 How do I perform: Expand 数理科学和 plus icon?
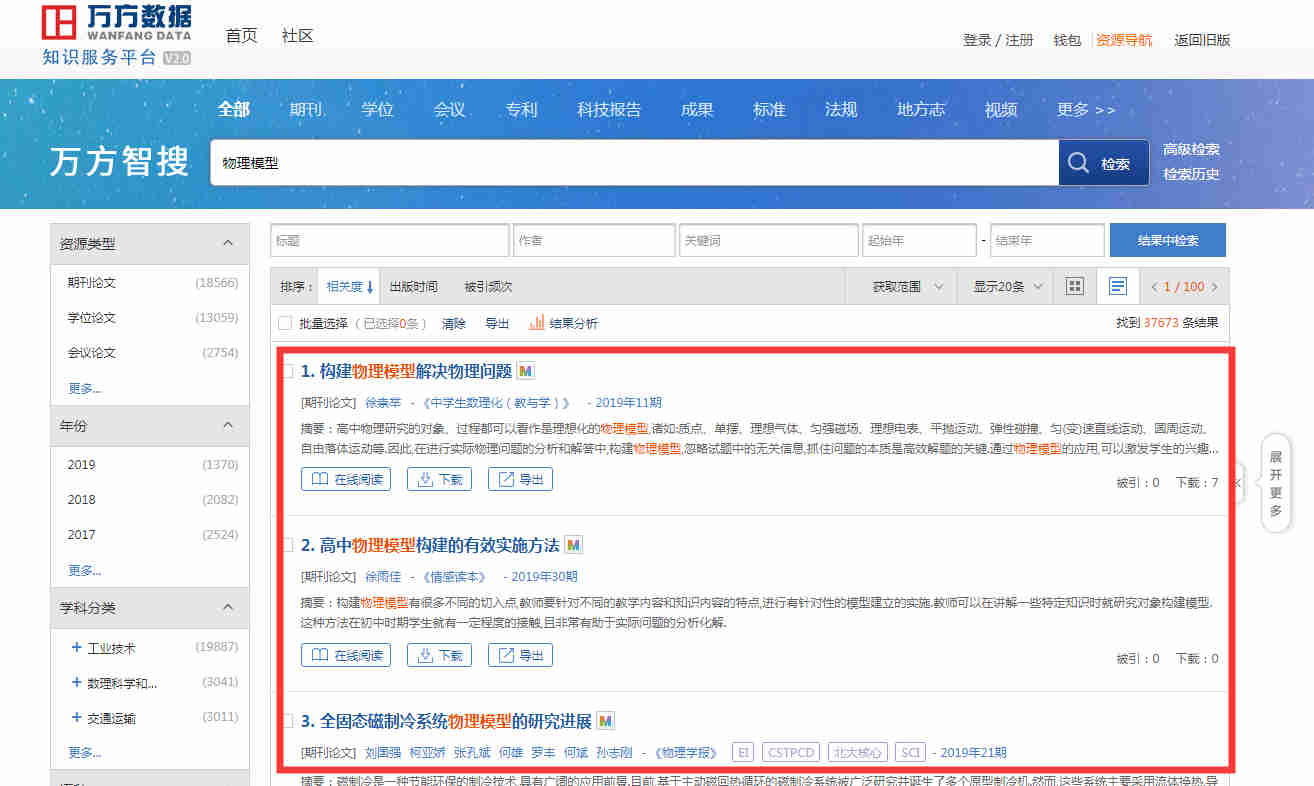click(x=76, y=683)
